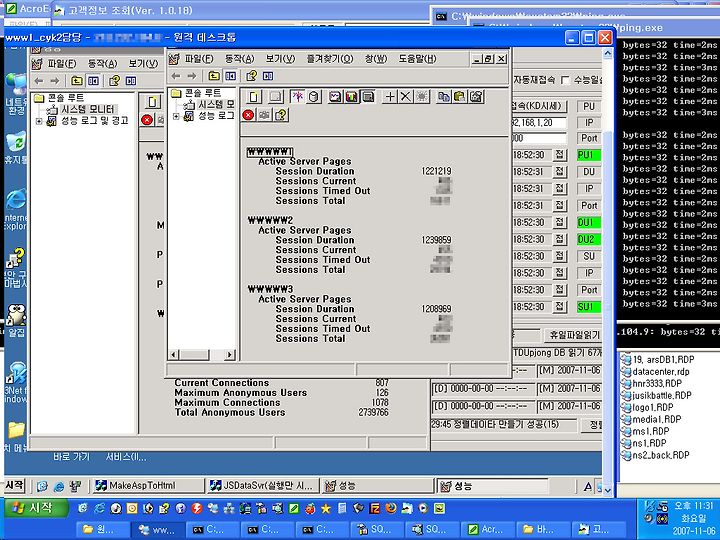Viewport: 720px width, 540px height.
Task: Click the New Counter Set toolbar icon
Action: click(254, 96)
